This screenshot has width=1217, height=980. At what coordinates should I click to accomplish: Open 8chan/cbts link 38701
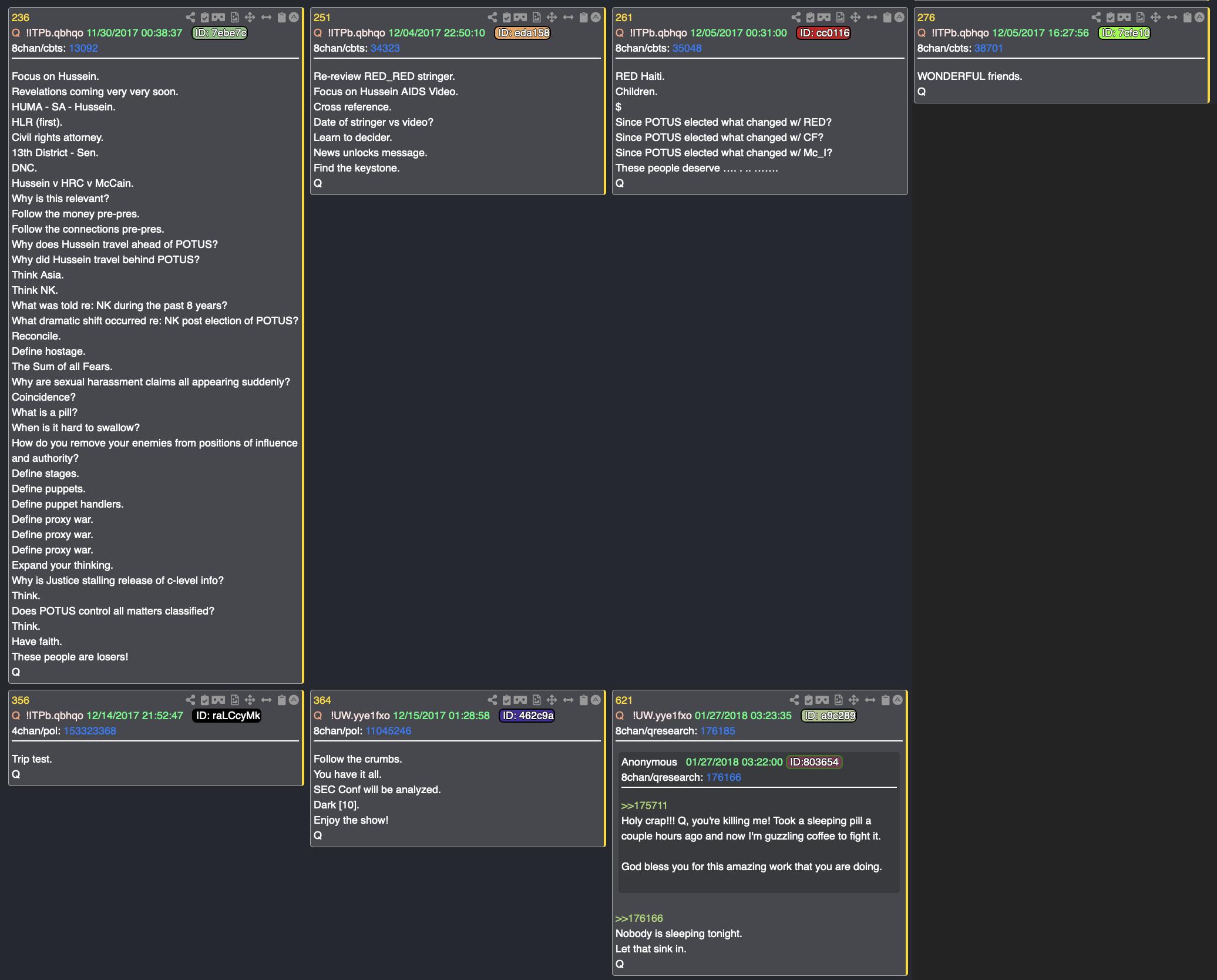point(989,48)
